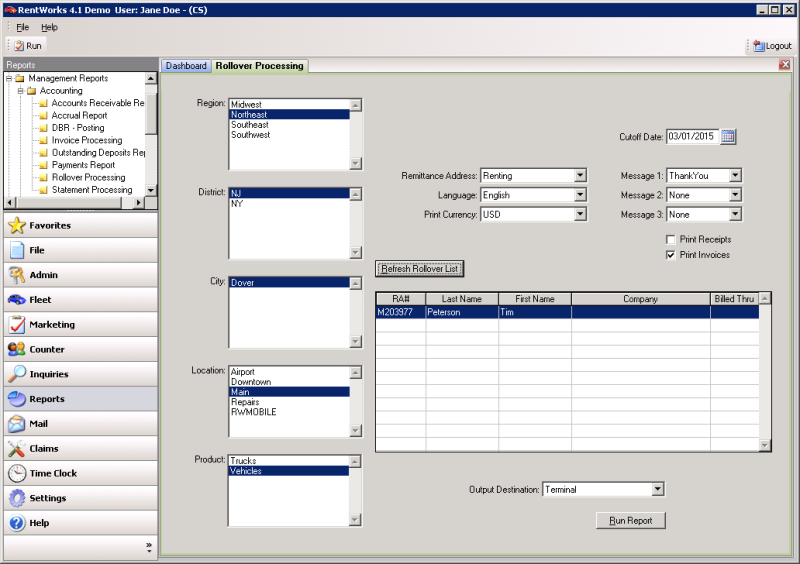800x564 pixels.
Task: Open the Remittance Address dropdown
Action: (x=580, y=176)
